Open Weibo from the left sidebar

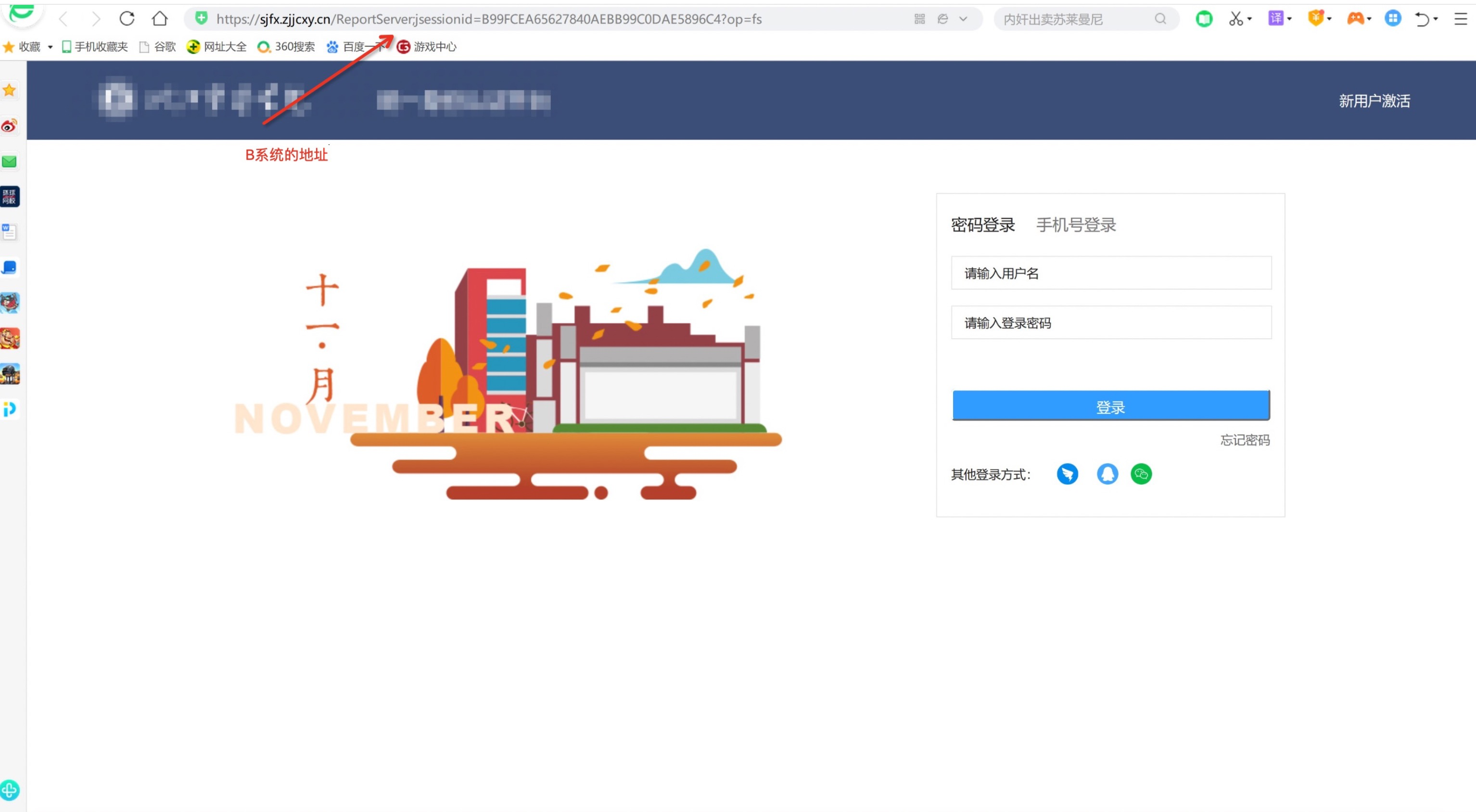(x=9, y=127)
